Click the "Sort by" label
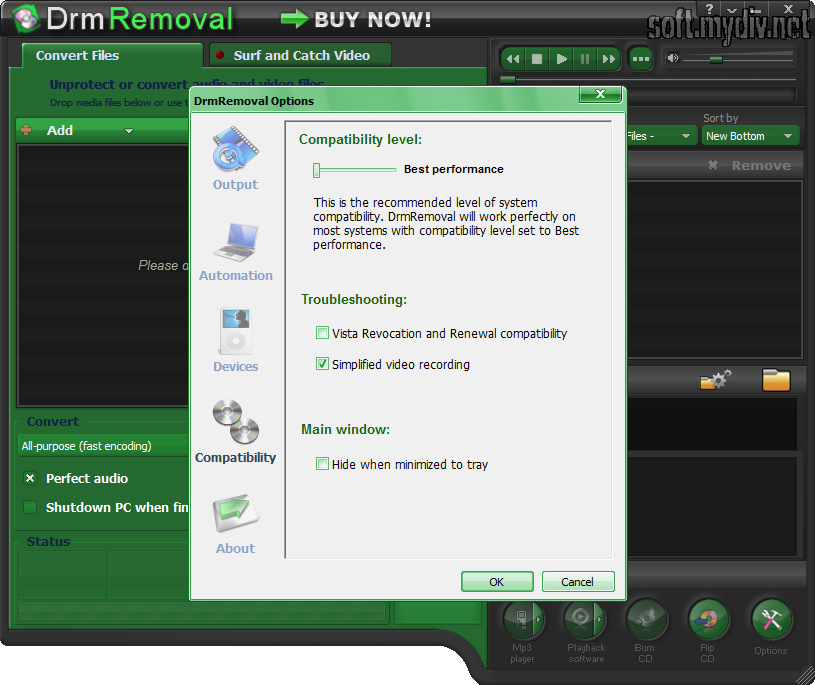Screen dimensions: 815x685 pos(720,118)
